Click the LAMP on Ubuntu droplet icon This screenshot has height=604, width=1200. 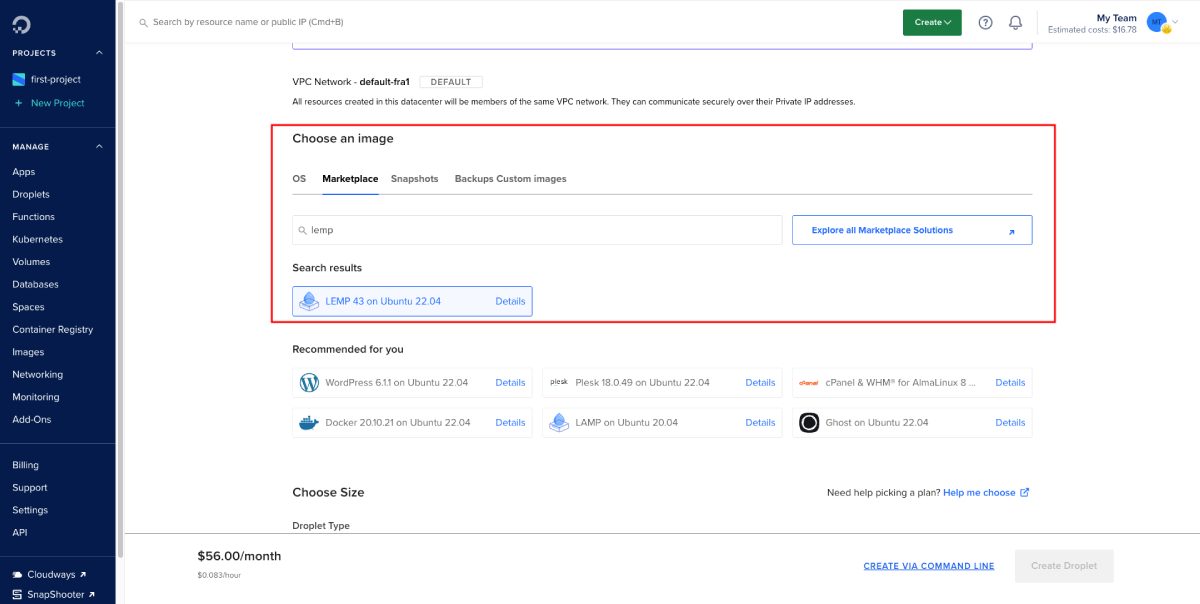558,422
